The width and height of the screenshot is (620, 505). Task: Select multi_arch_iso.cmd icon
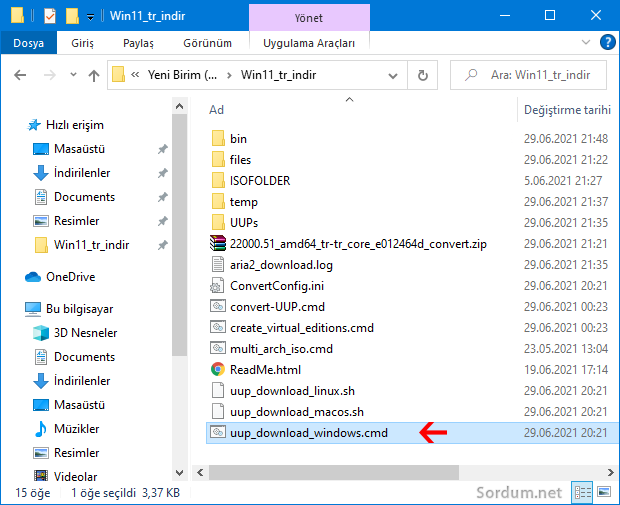pyautogui.click(x=218, y=348)
